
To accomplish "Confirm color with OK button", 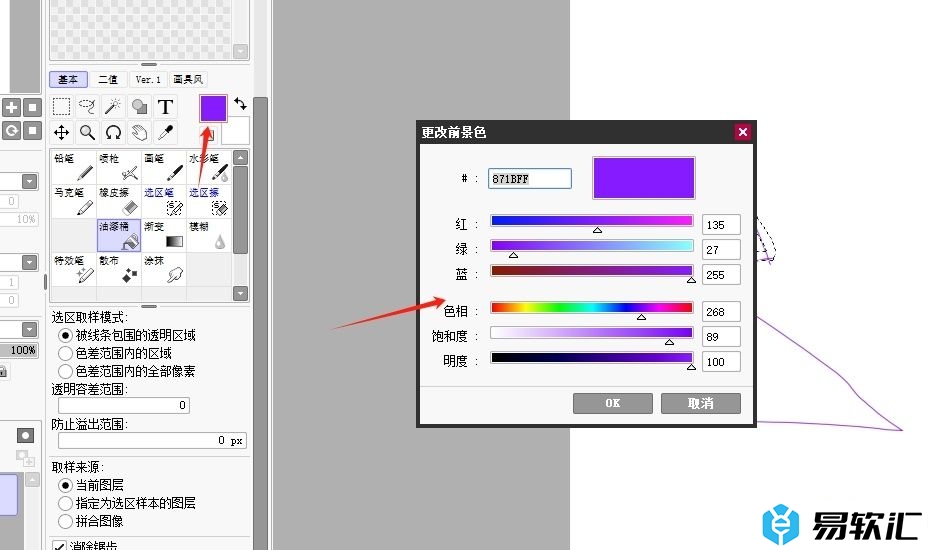I will [613, 403].
